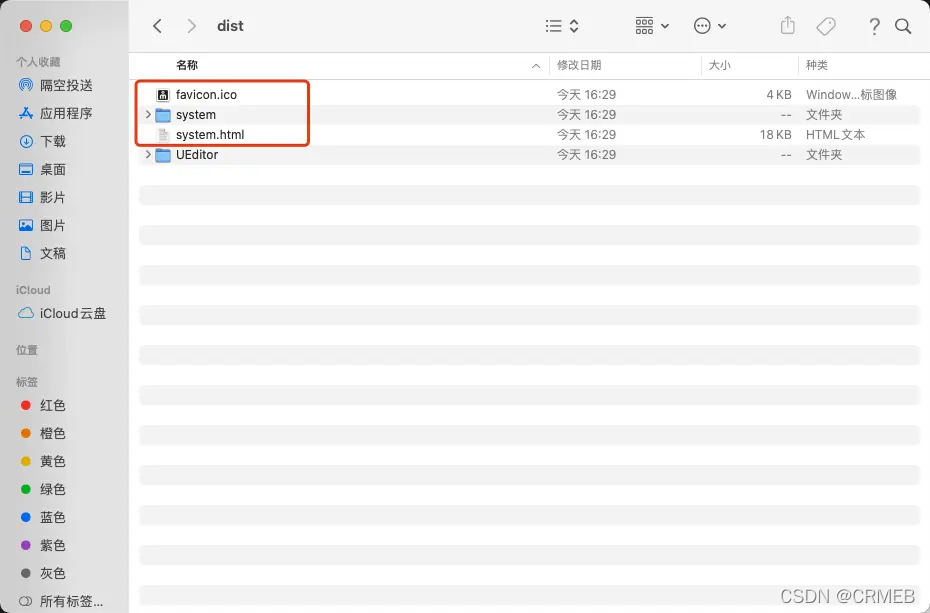Open the Search magnifier icon
Screen dimensions: 930x613
pos(903,26)
